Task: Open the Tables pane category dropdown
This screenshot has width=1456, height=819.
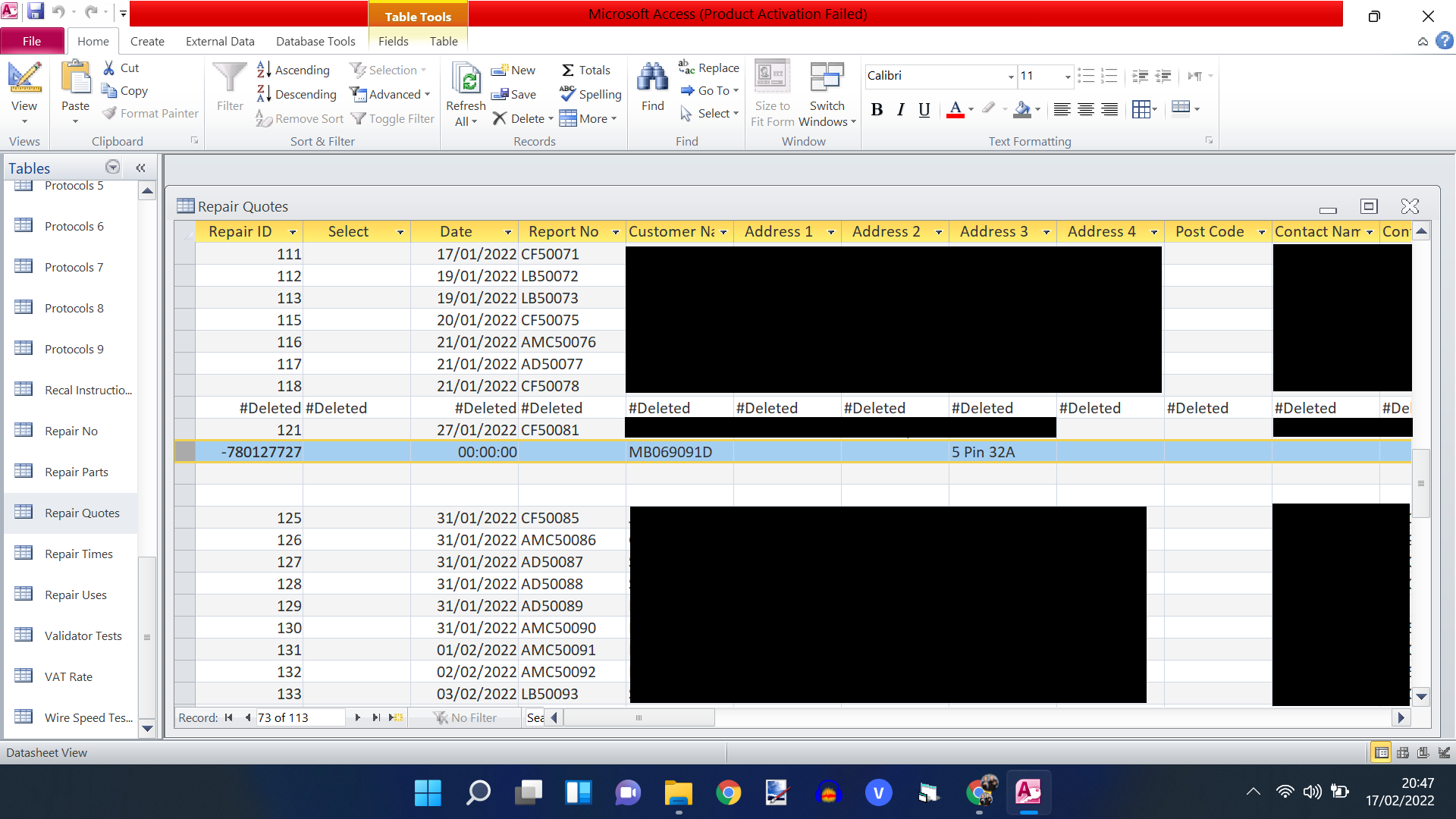Action: tap(112, 168)
